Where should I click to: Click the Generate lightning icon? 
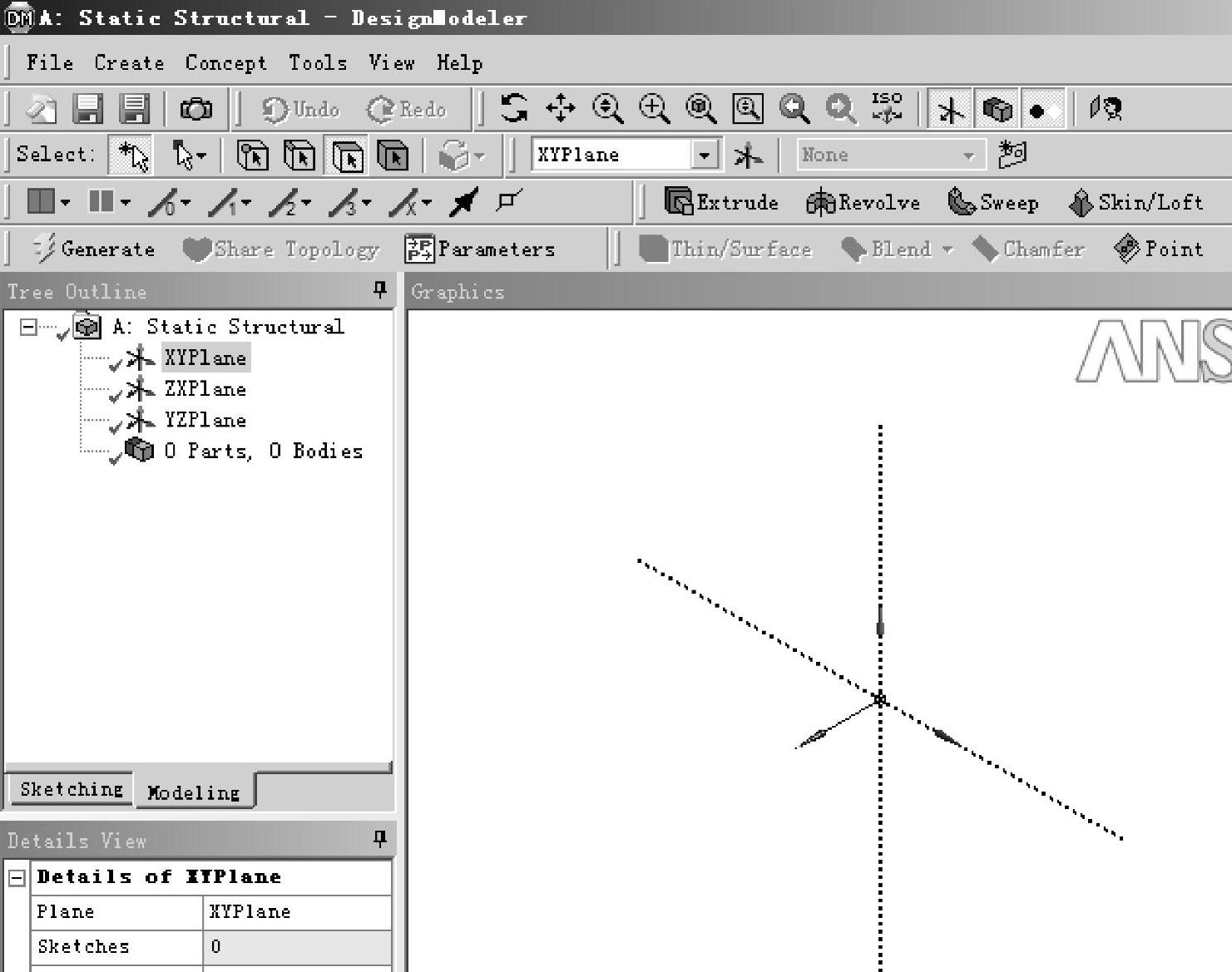43,249
